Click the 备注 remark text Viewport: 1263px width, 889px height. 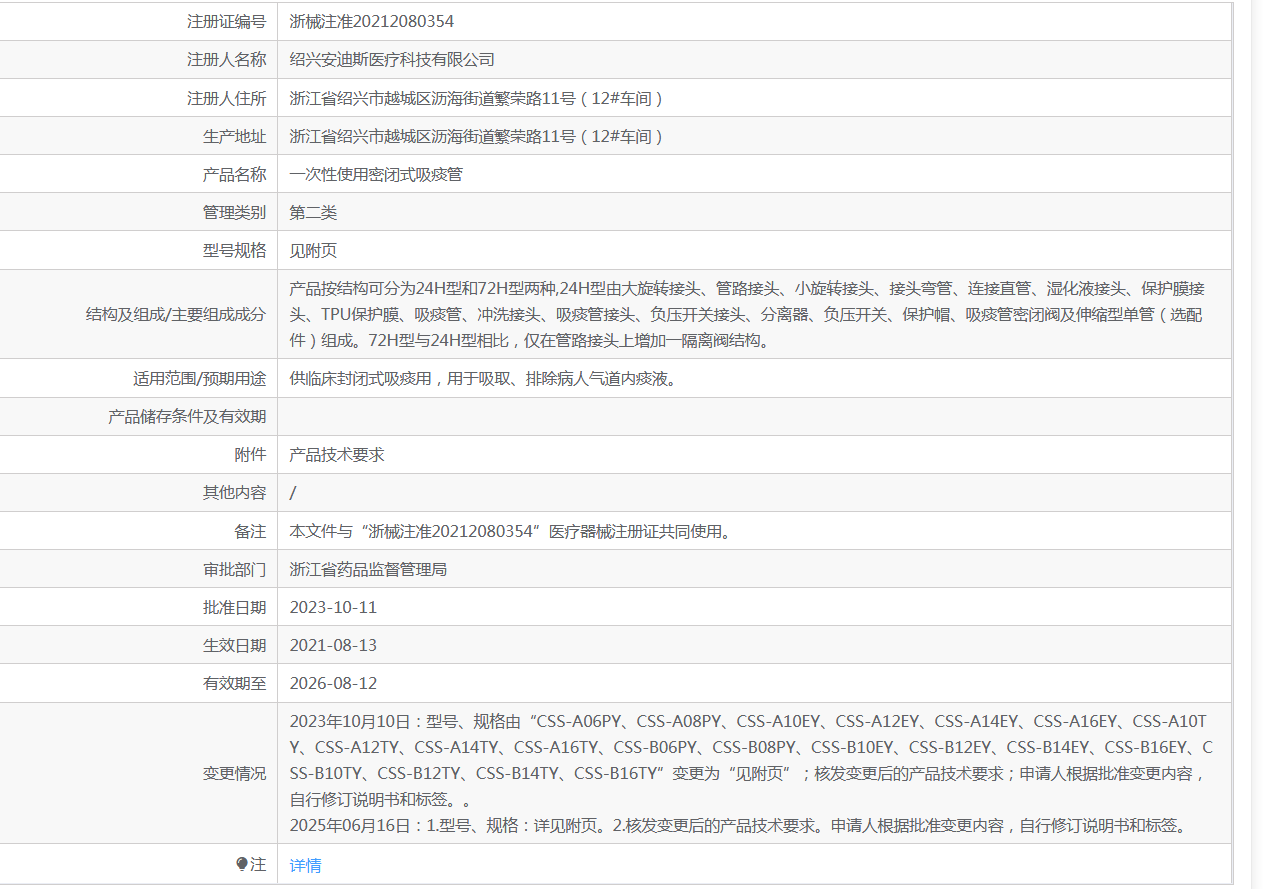click(x=510, y=531)
